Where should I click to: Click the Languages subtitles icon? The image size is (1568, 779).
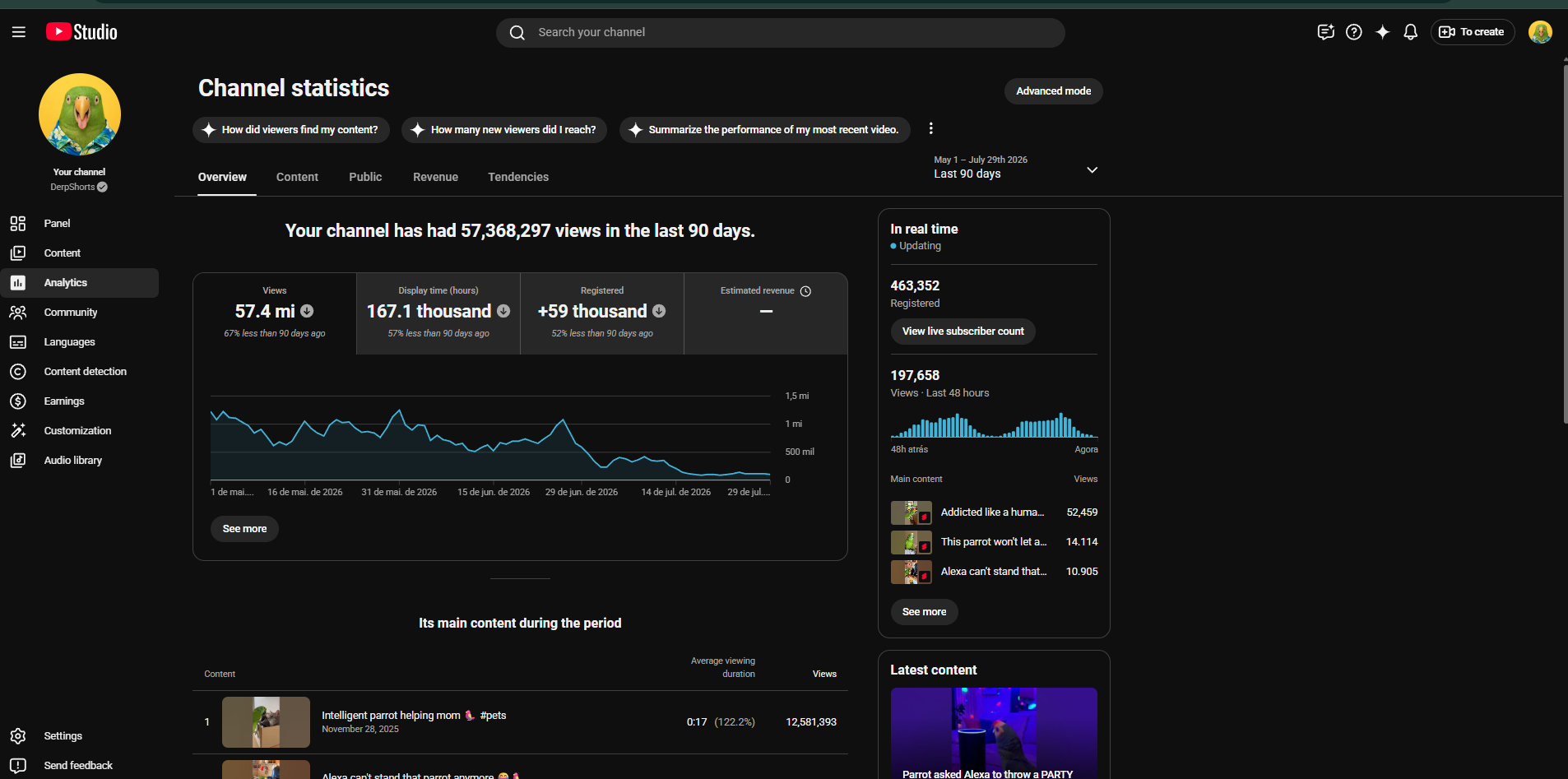coord(18,342)
